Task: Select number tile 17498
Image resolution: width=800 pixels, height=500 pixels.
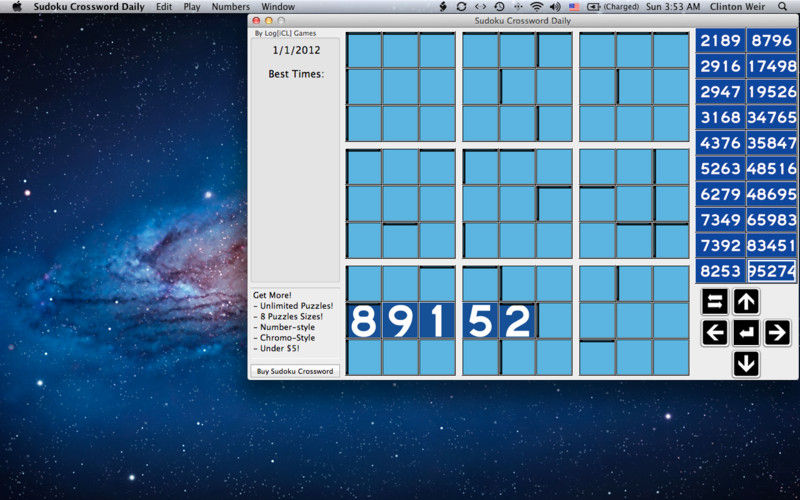Action: (771, 66)
